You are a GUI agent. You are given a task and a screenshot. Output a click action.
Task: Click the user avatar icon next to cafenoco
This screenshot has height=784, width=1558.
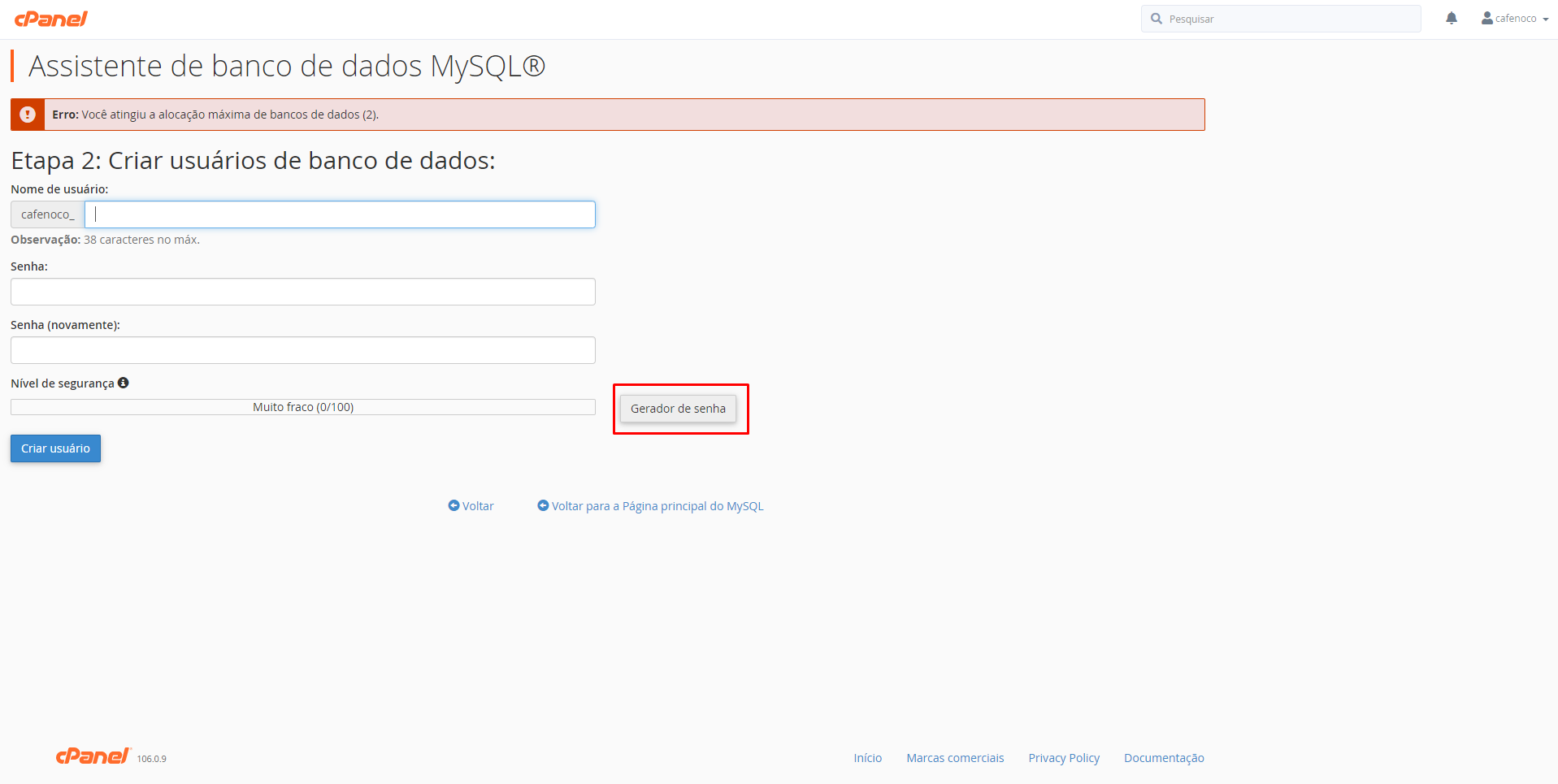pos(1486,18)
